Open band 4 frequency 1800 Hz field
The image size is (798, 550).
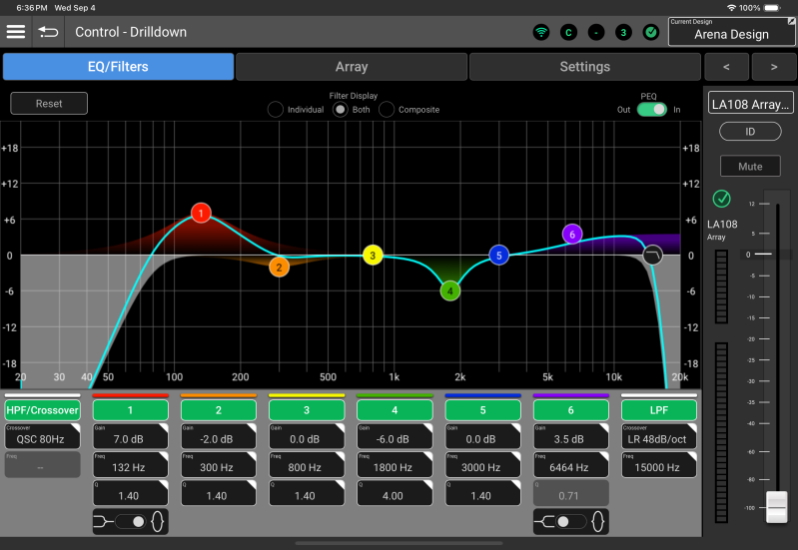(394, 465)
